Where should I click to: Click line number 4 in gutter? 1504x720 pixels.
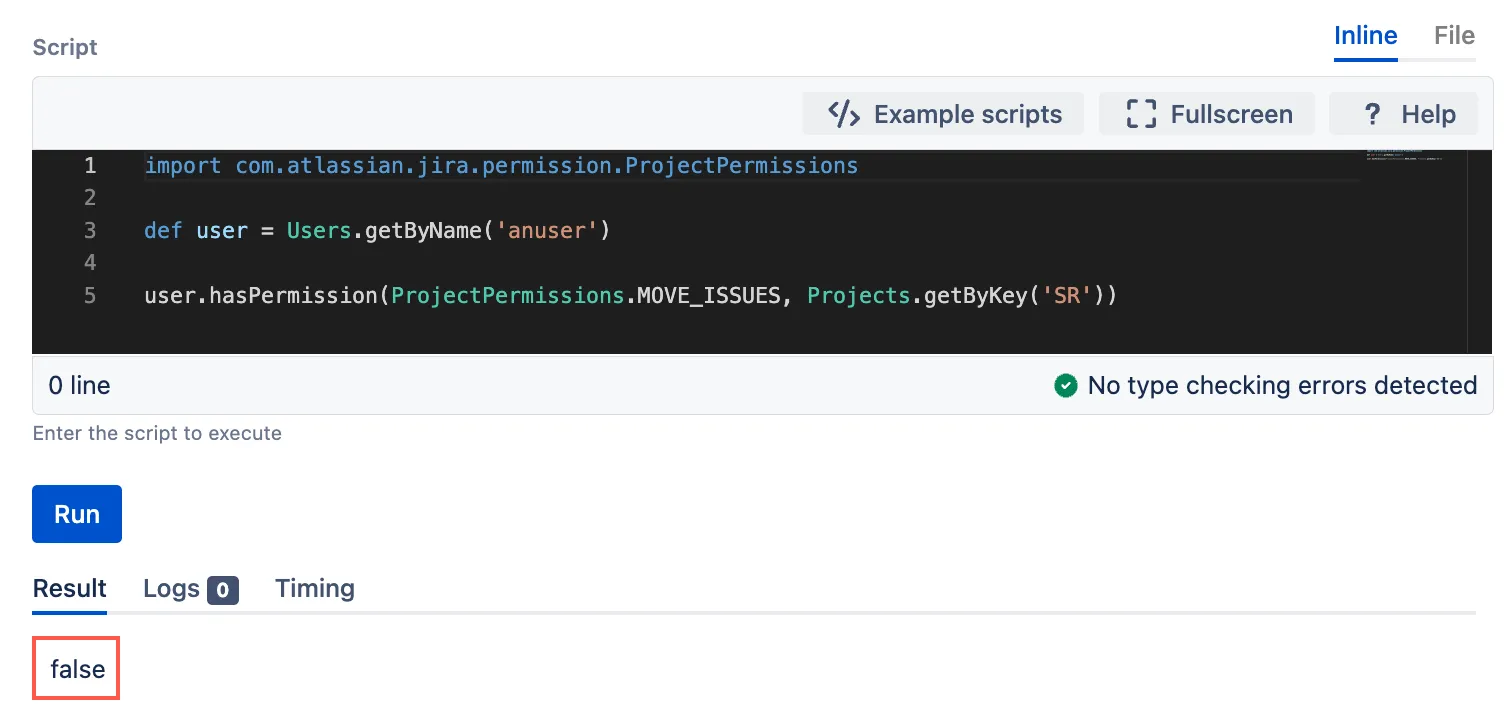(x=90, y=263)
